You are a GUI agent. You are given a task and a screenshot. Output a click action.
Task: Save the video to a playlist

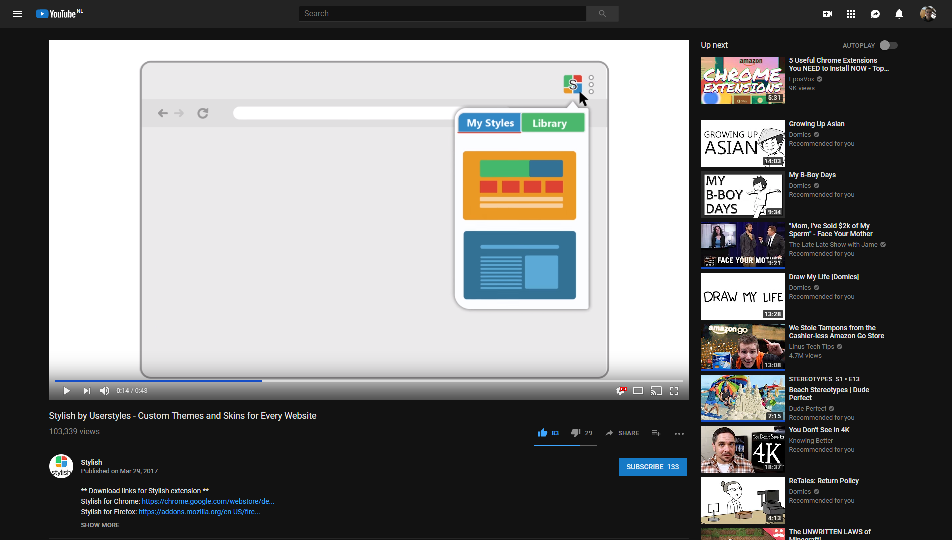point(656,432)
